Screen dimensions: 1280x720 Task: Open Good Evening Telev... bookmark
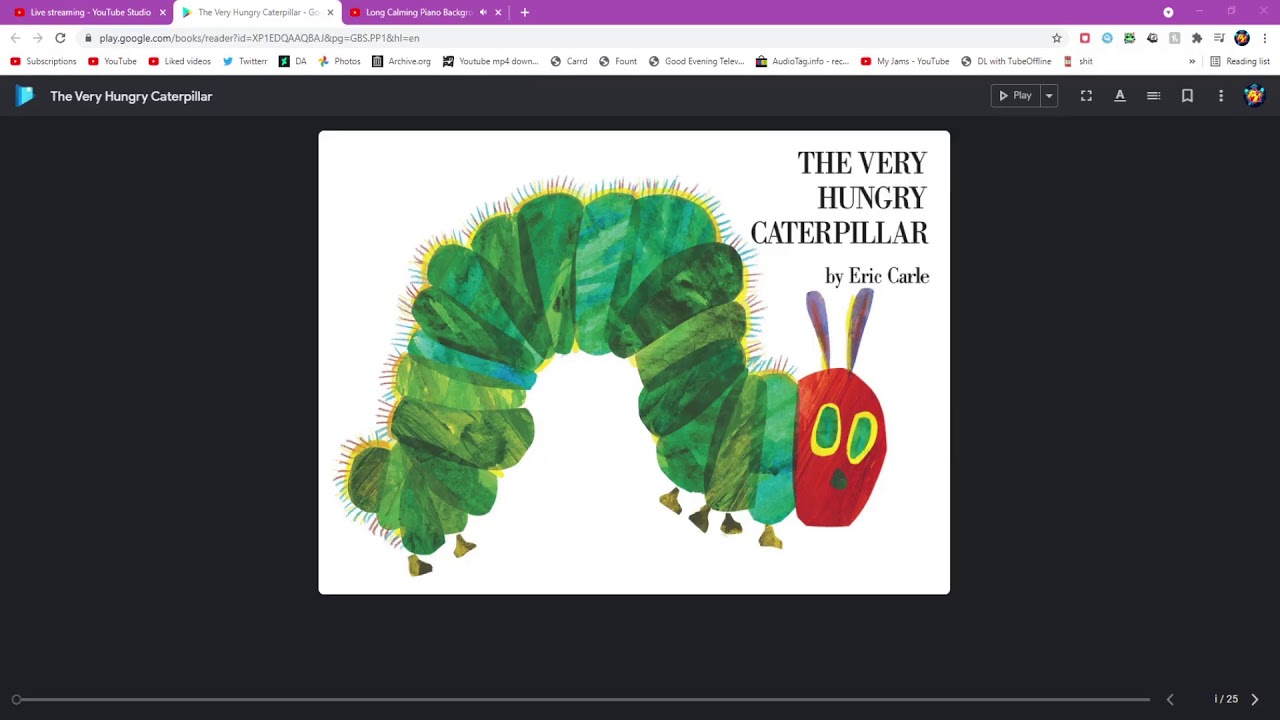(696, 61)
